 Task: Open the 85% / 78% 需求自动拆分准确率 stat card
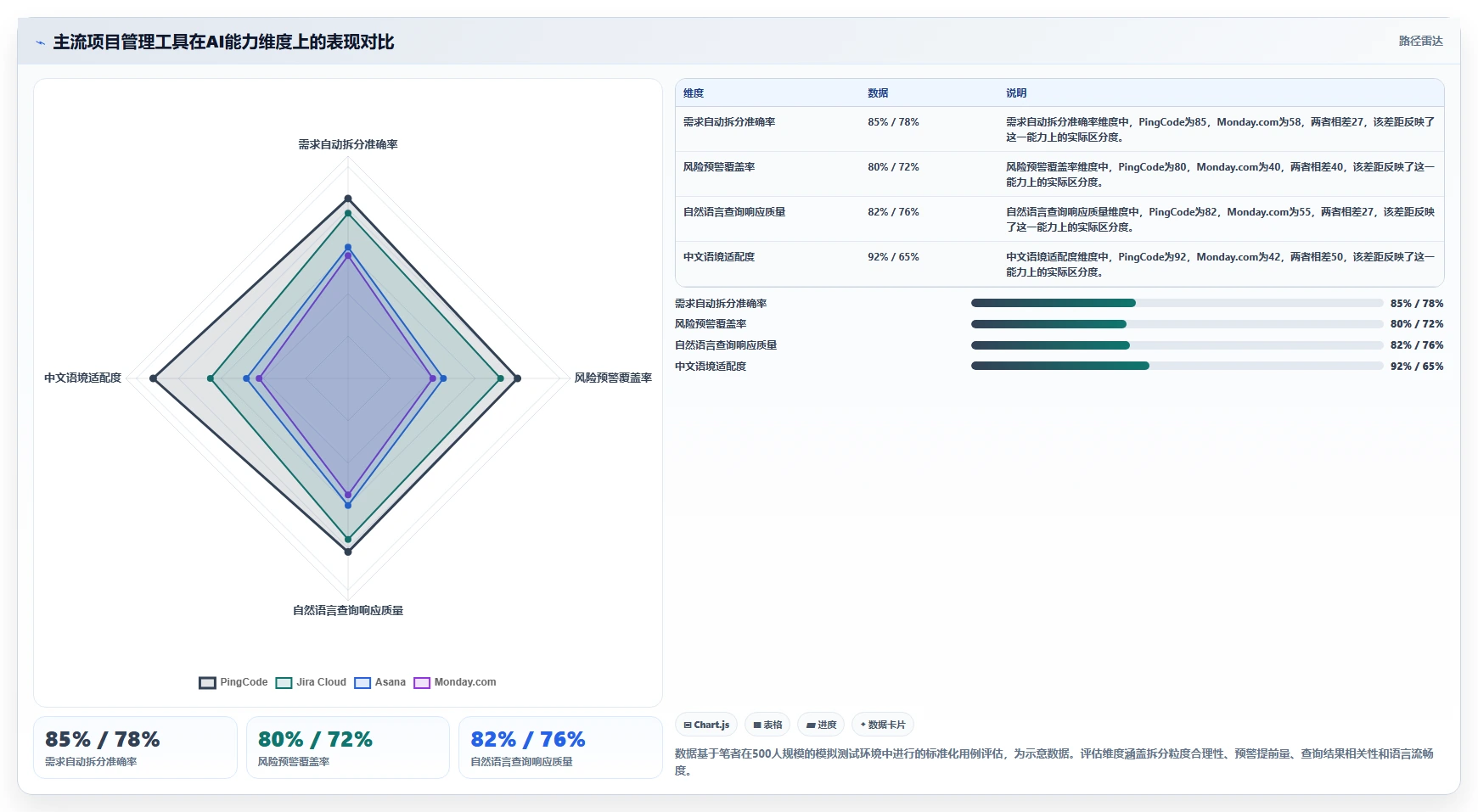coord(135,748)
